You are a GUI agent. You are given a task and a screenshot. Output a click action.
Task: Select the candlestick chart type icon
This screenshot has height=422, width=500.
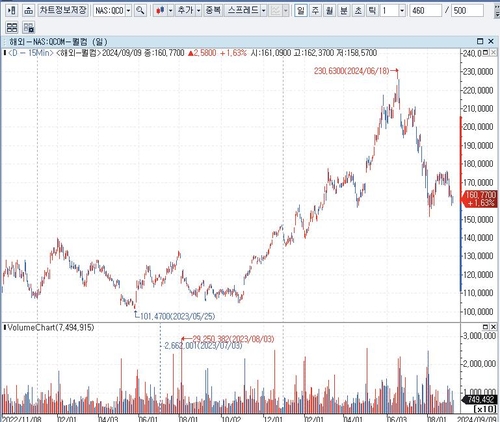click(161, 11)
